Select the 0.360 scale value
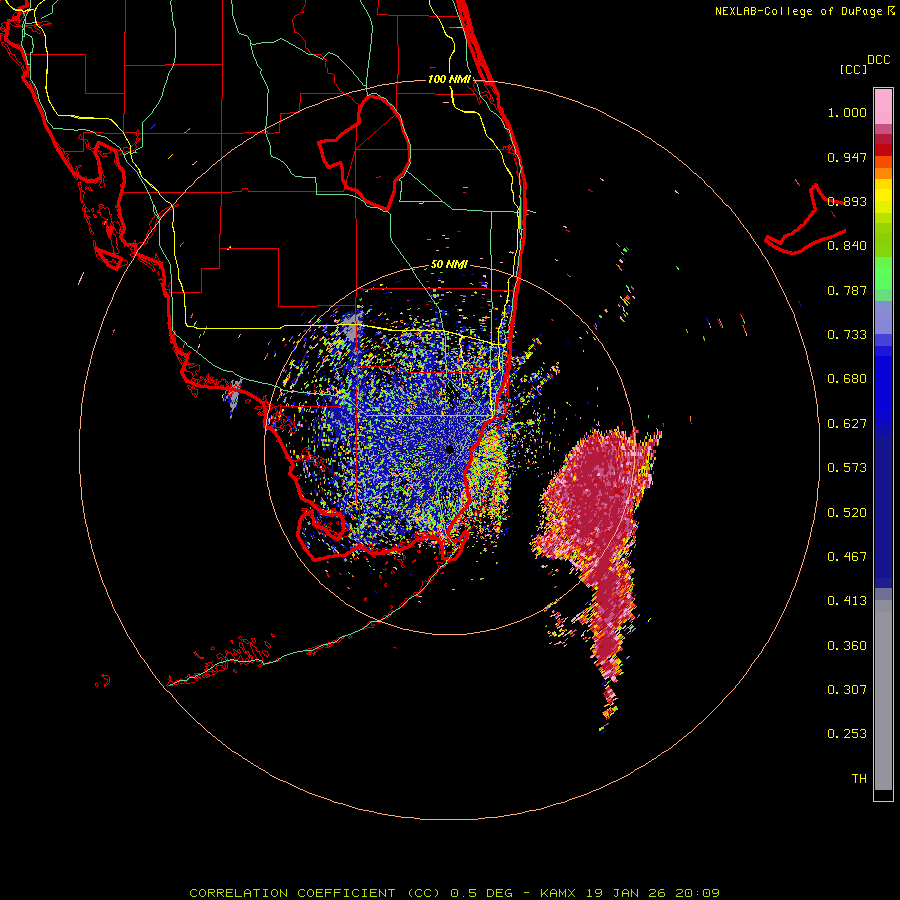The image size is (900, 900). click(847, 646)
